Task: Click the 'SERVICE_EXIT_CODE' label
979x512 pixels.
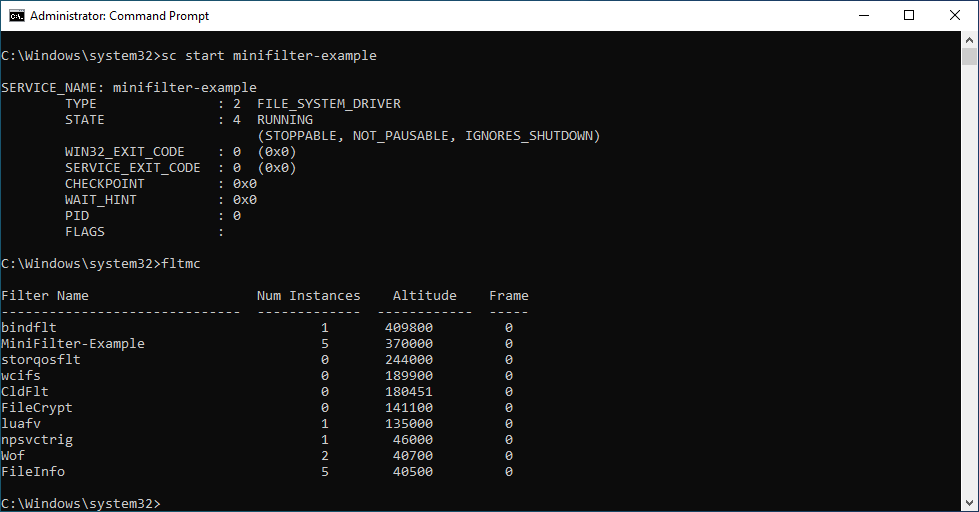Action: tap(133, 167)
